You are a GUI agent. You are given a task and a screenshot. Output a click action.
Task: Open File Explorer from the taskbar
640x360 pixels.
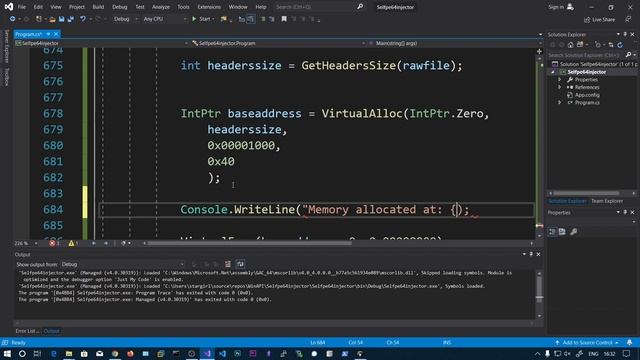(x=69, y=353)
